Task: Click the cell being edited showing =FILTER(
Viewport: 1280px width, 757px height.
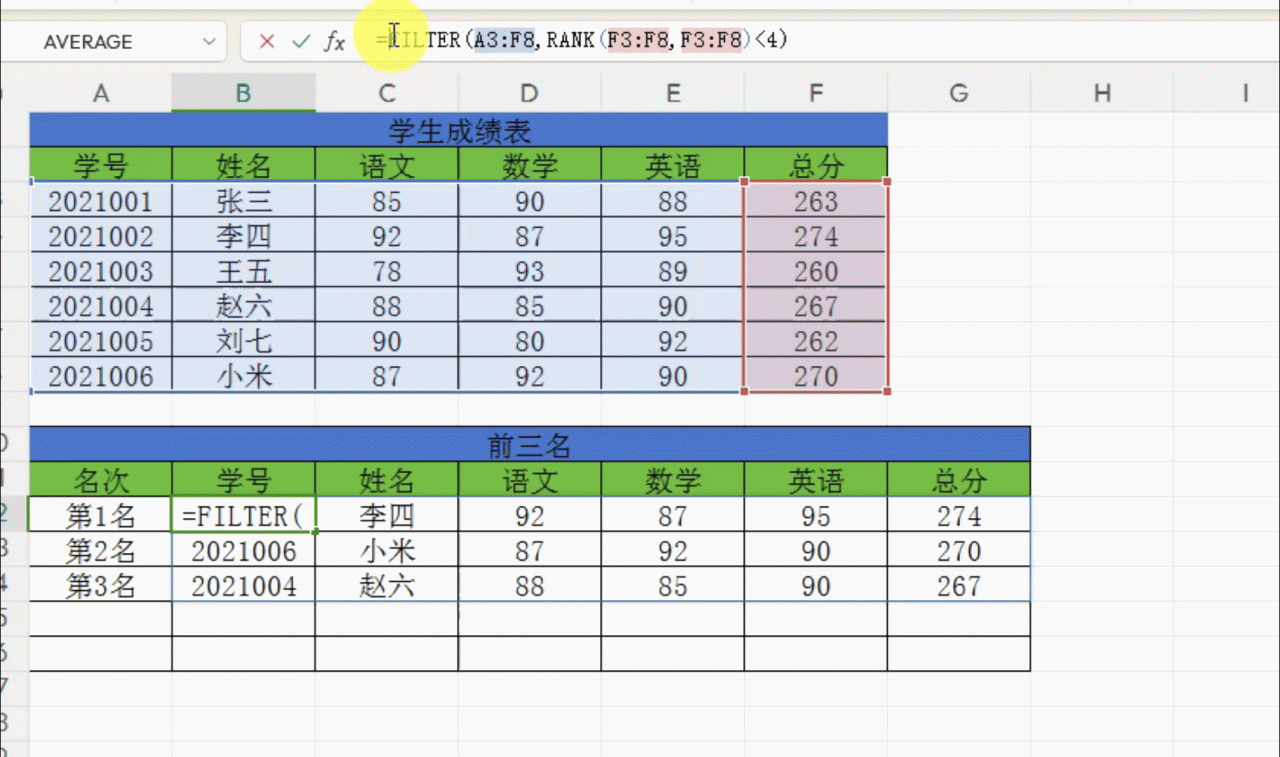Action: [243, 515]
